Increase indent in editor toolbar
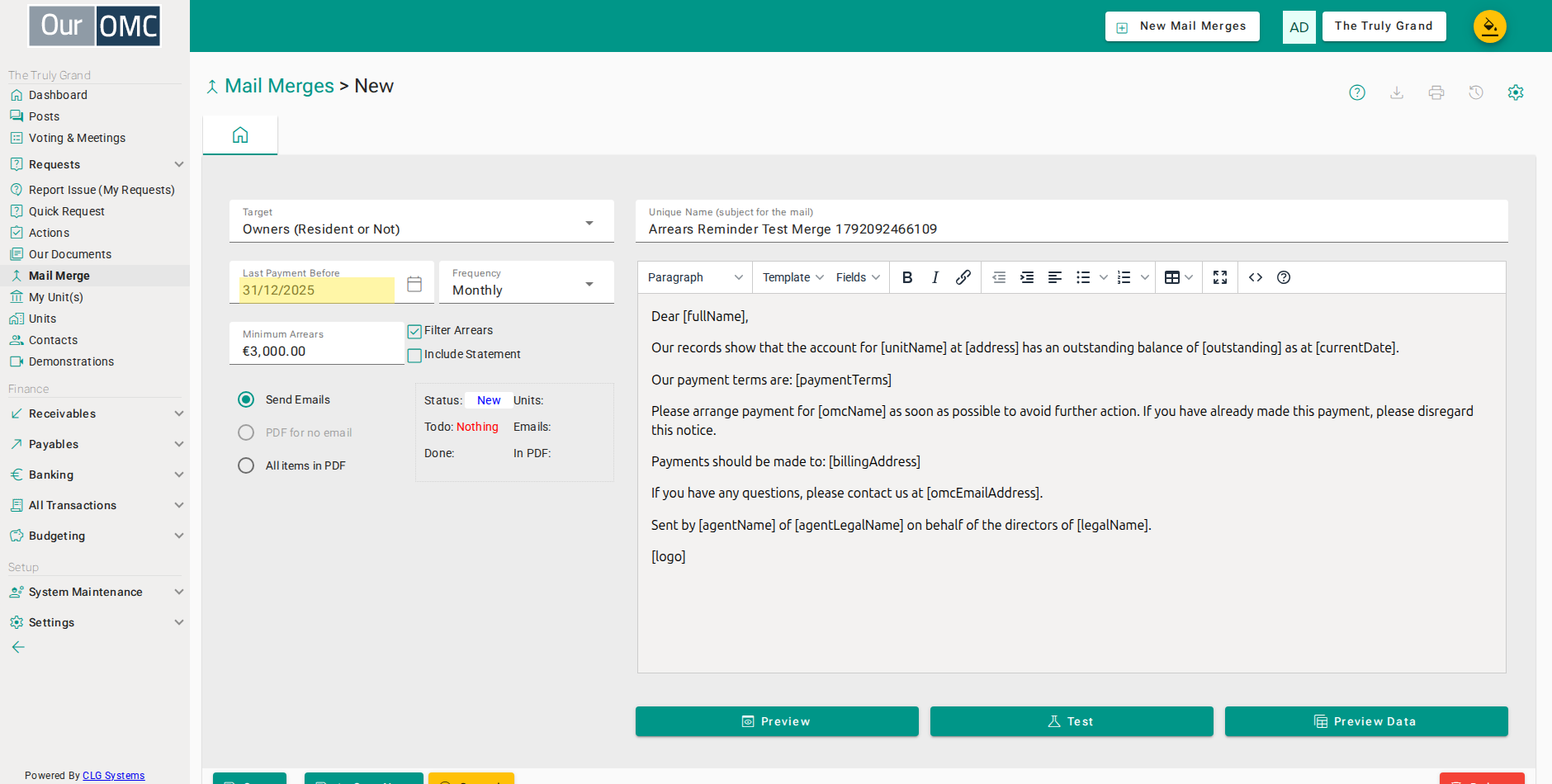1552x784 pixels. [x=1027, y=277]
